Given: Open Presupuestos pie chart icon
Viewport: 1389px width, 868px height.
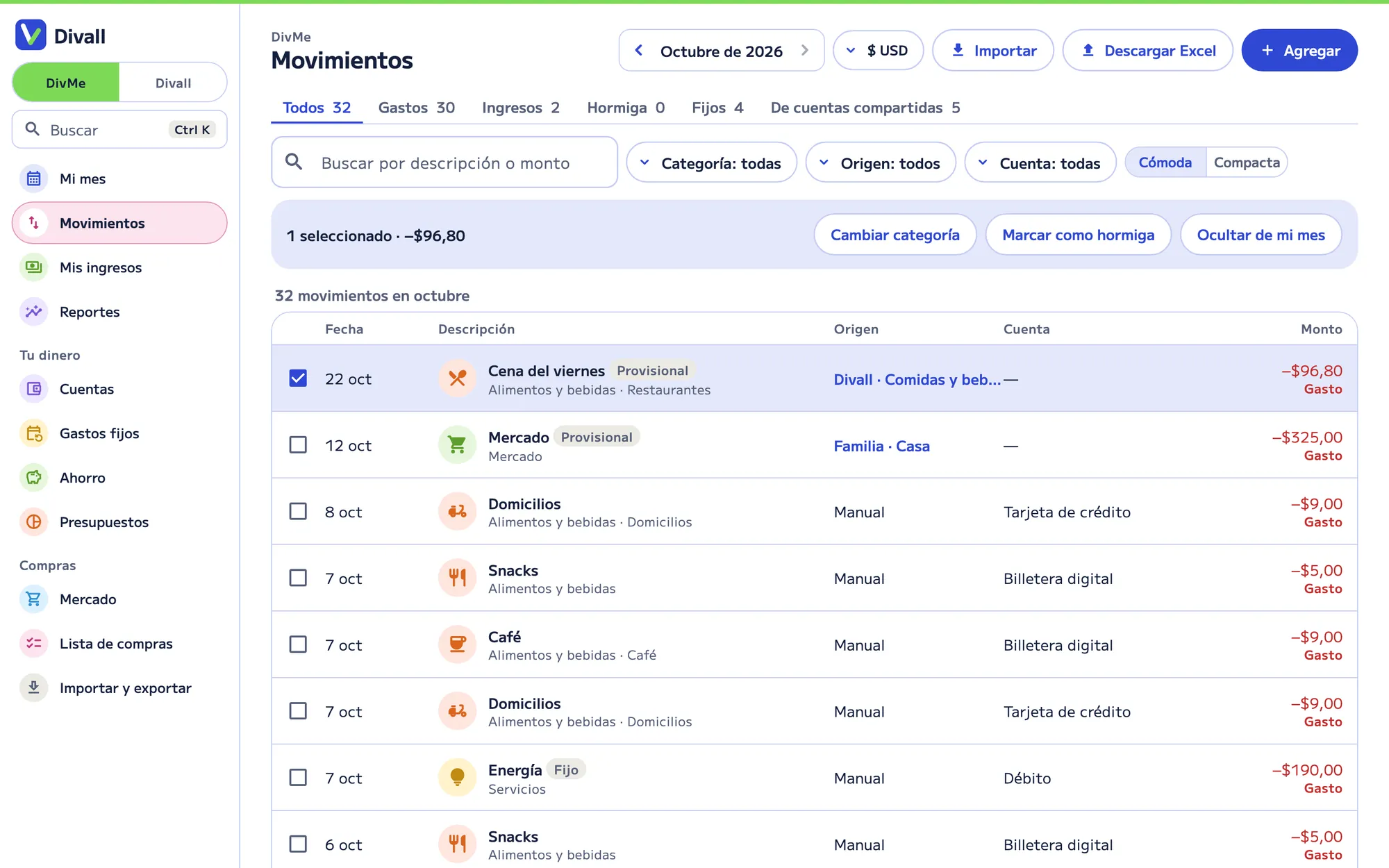Looking at the screenshot, I should point(33,522).
